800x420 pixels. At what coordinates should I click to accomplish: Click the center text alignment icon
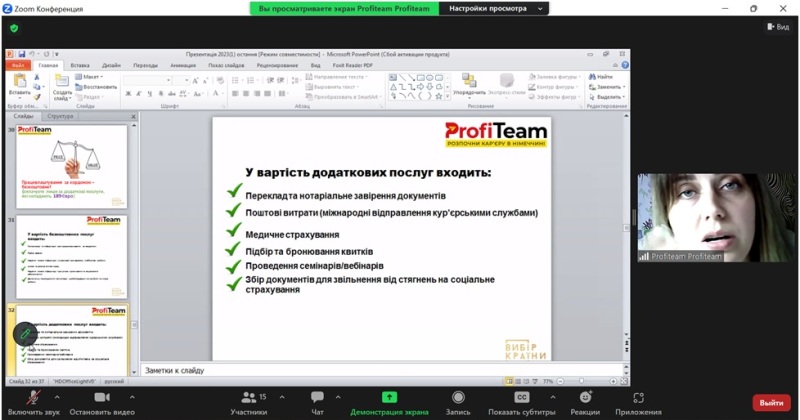tap(246, 93)
